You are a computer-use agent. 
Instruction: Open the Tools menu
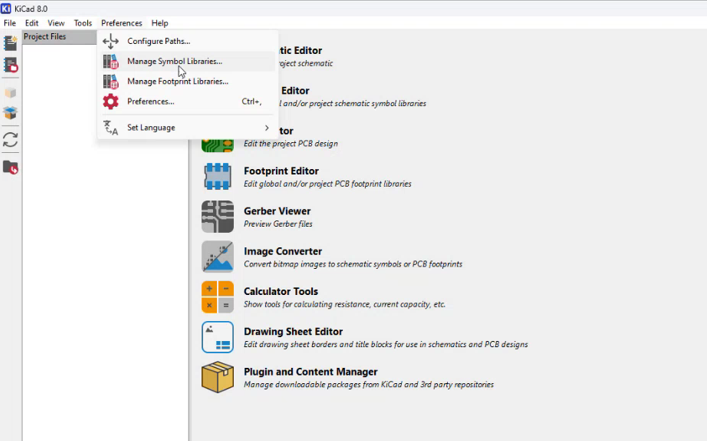[x=83, y=23]
